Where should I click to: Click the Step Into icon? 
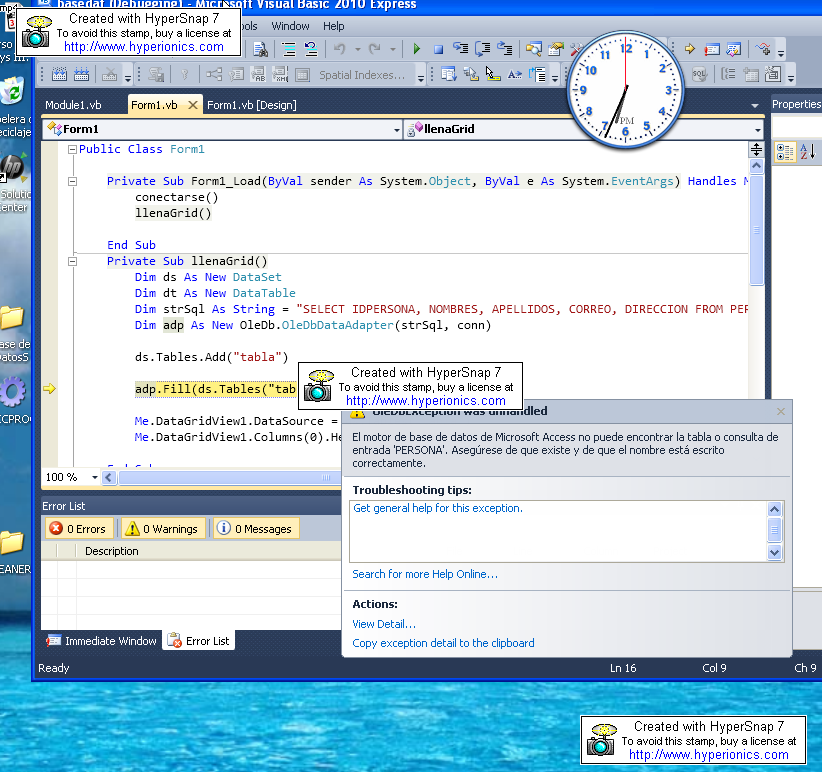[x=460, y=49]
